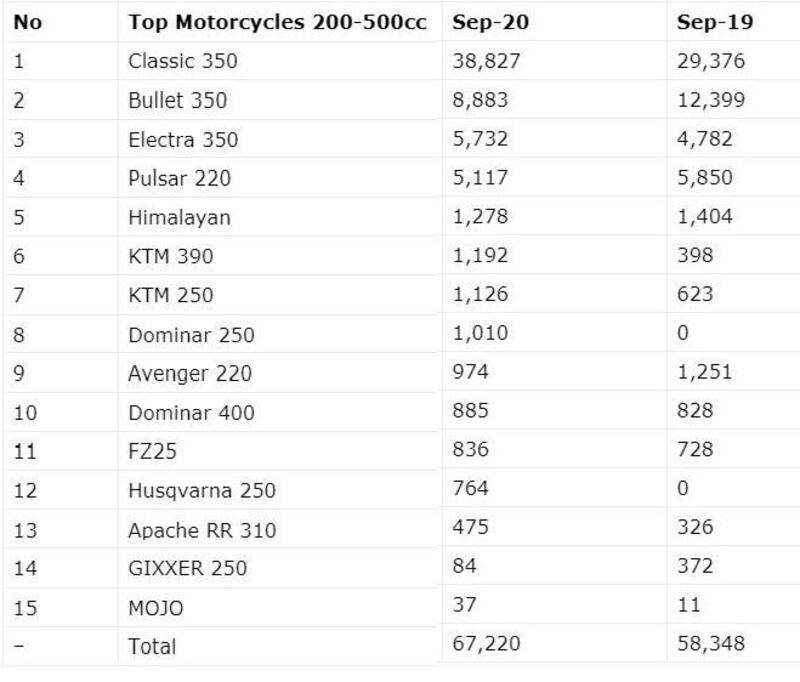
Task: Click the 'No' column header
Action: pos(28,22)
